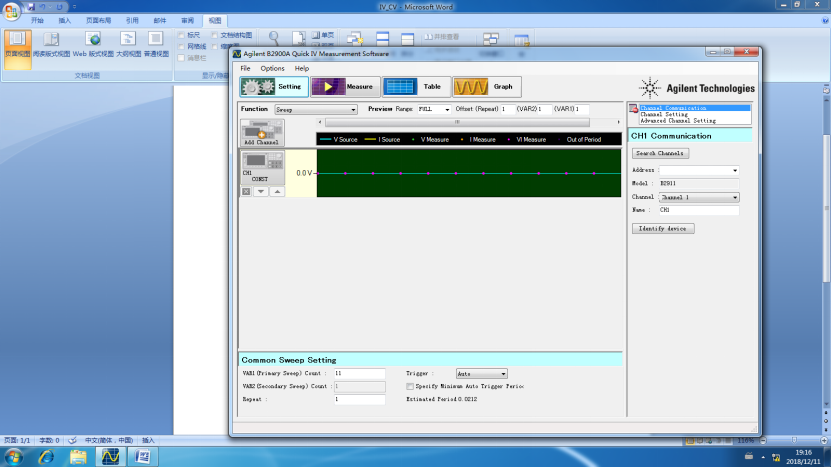Open the Options menu
The image size is (831, 468).
point(272,68)
